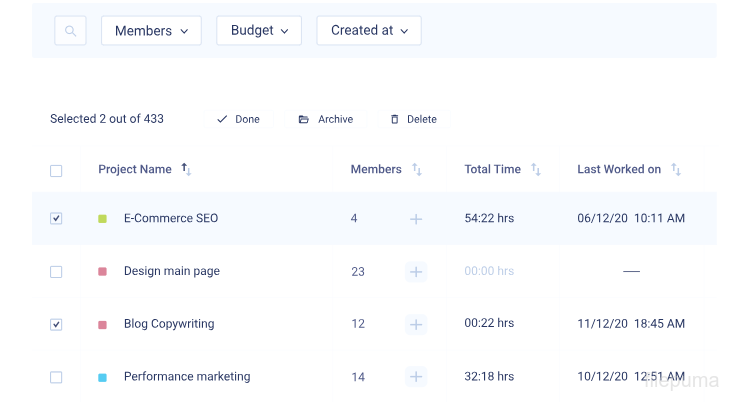Uncheck the E-Commerce SEO checkbox
Image resolution: width=731 pixels, height=402 pixels.
(56, 219)
